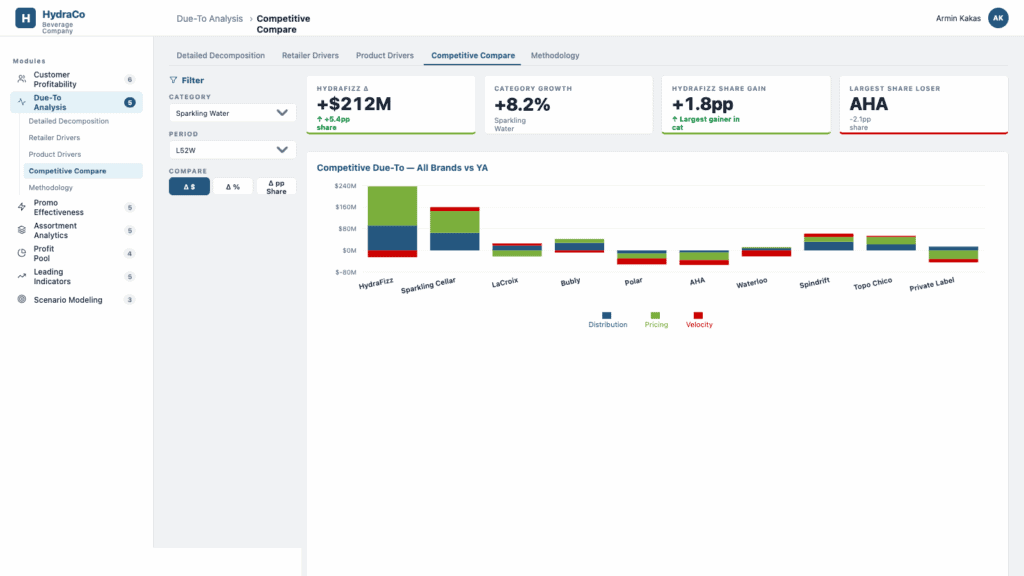
Task: Select the Assortment Analytics layers icon
Action: coord(22,230)
